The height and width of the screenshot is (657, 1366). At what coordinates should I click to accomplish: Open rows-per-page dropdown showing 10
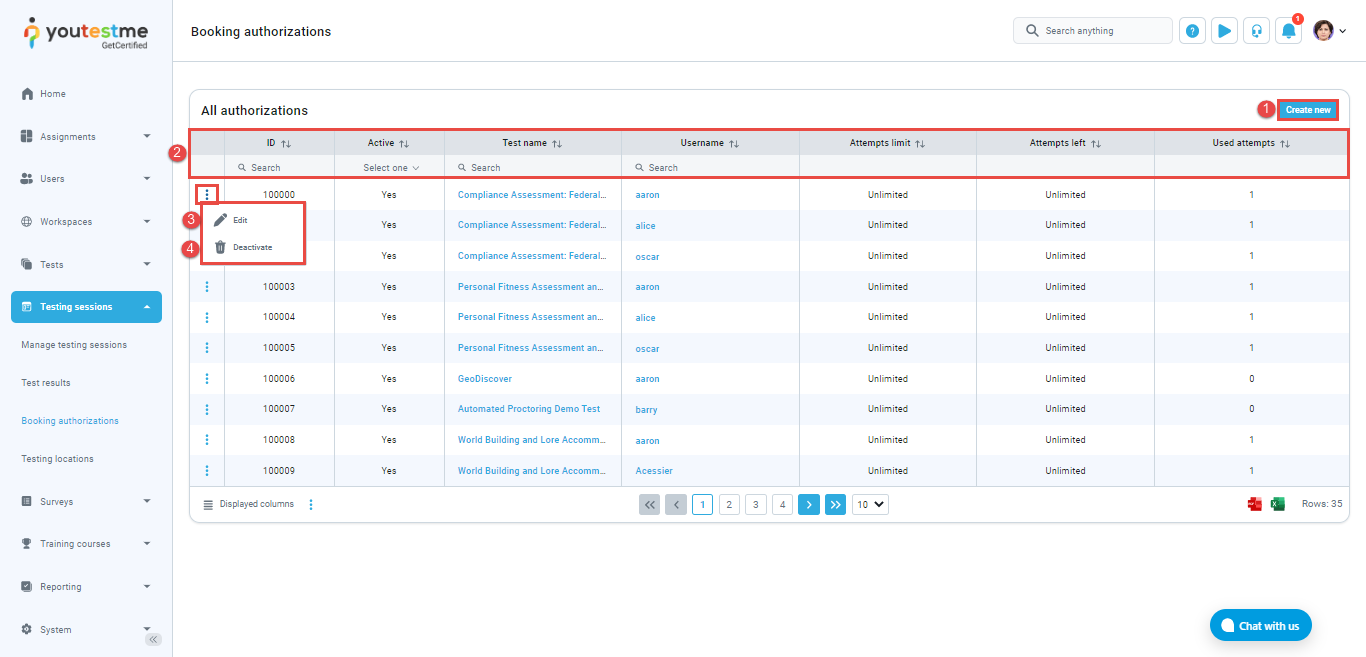(870, 505)
